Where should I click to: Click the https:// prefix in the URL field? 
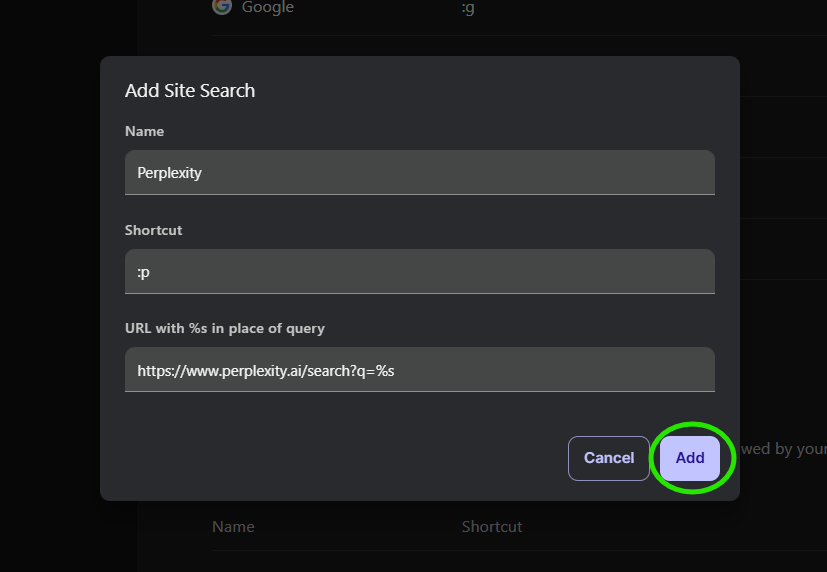point(158,371)
